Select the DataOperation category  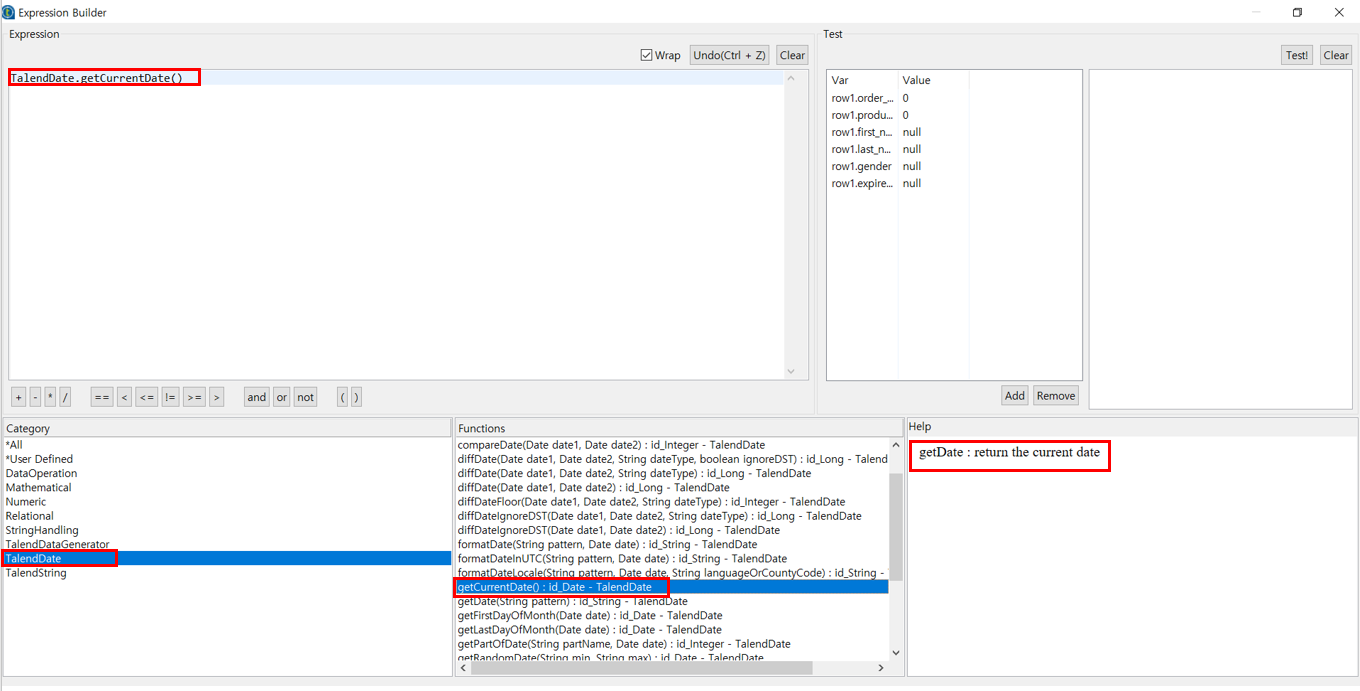[228, 473]
